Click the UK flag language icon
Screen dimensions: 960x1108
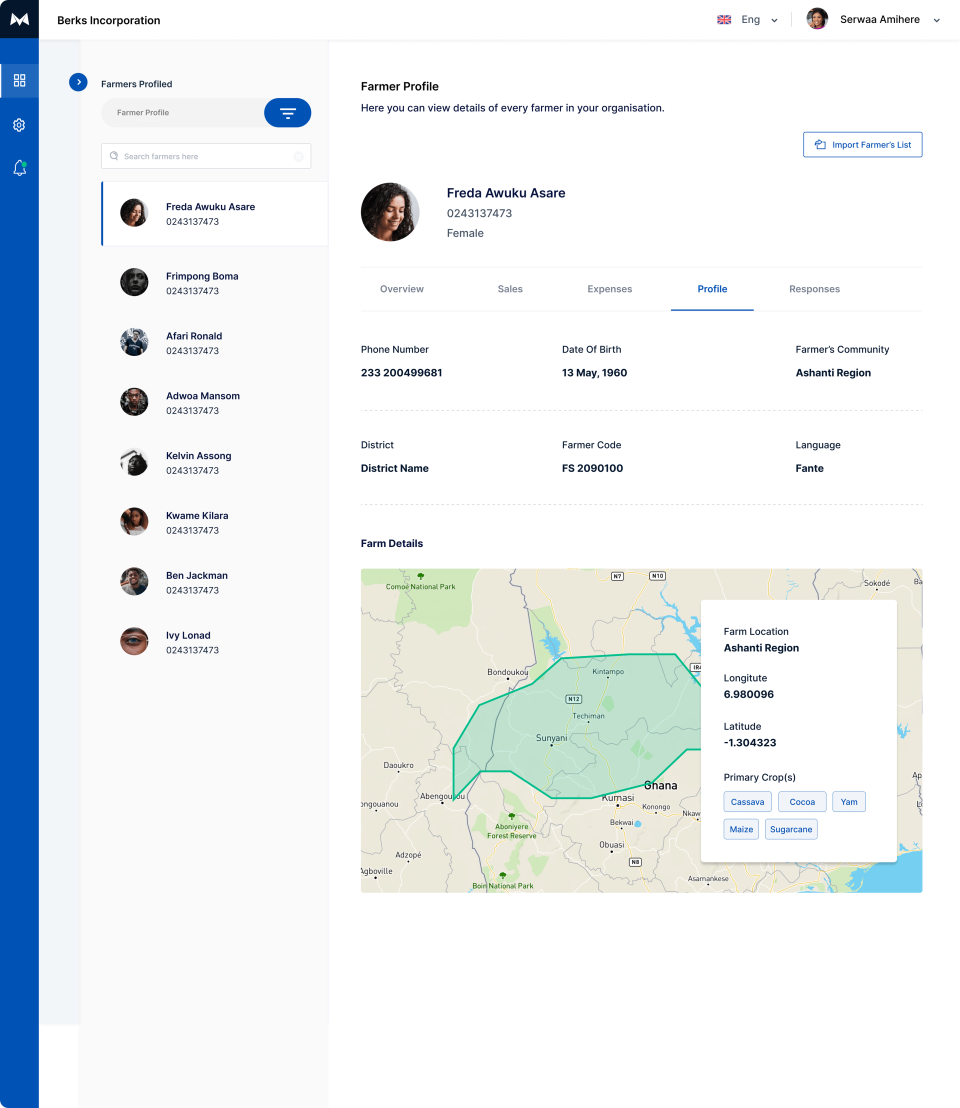723,18
